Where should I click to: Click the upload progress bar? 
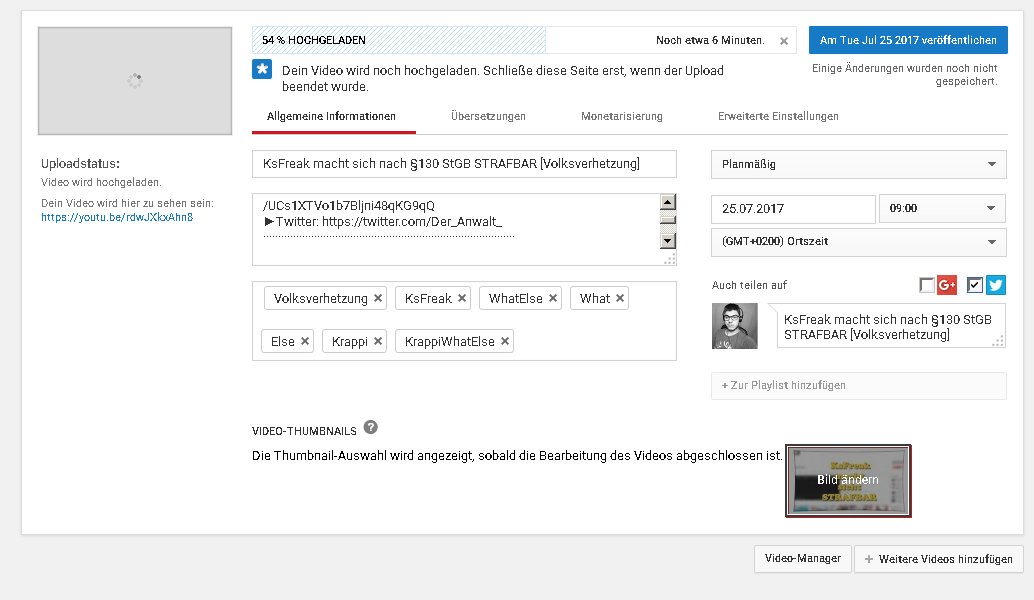coord(524,40)
